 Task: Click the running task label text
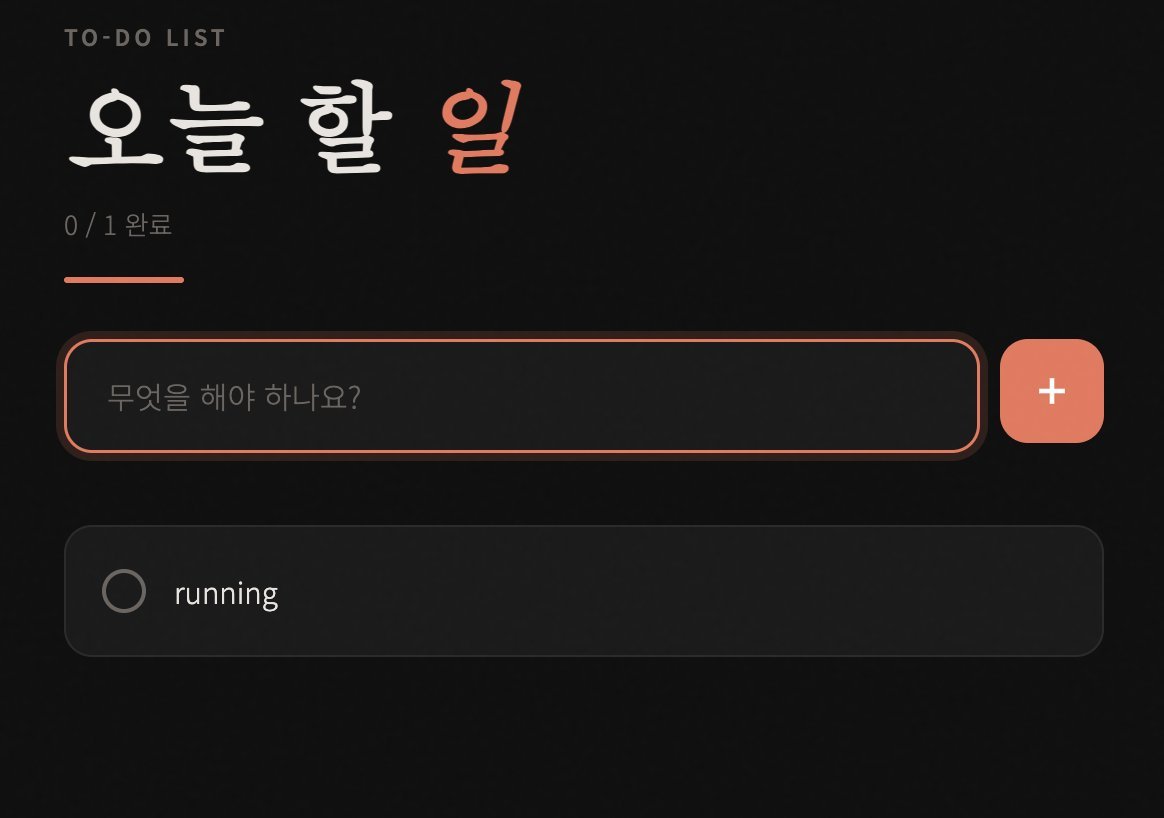coord(226,592)
